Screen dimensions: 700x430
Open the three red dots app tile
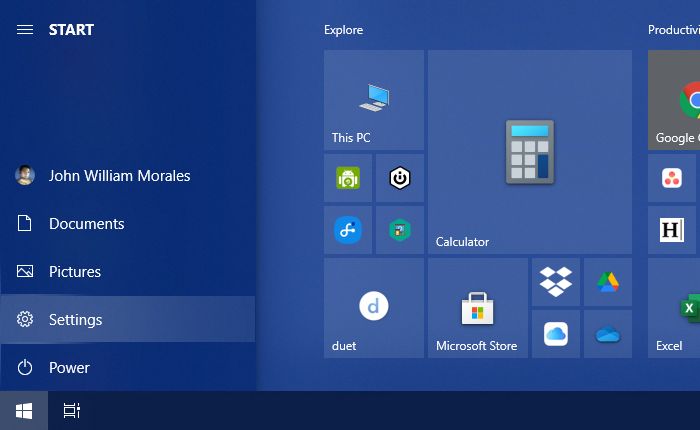672,178
